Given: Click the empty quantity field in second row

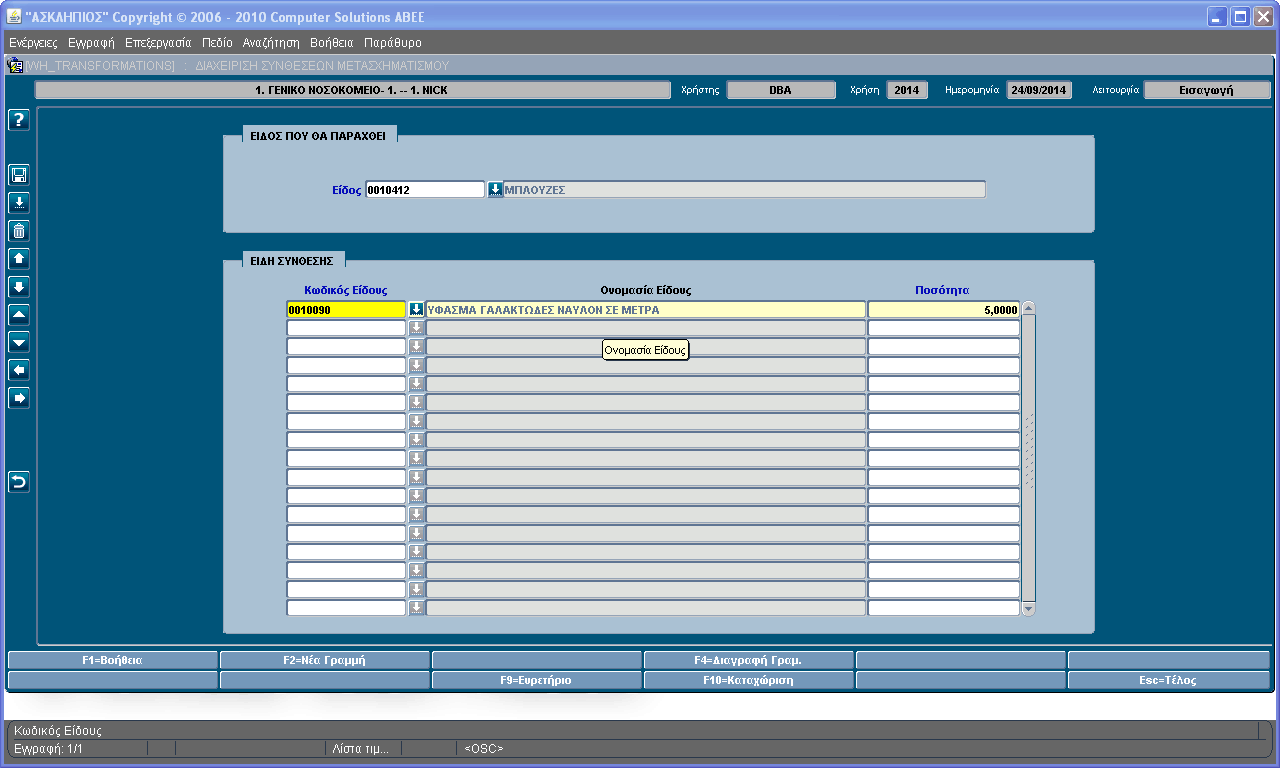Looking at the screenshot, I should tap(943, 328).
